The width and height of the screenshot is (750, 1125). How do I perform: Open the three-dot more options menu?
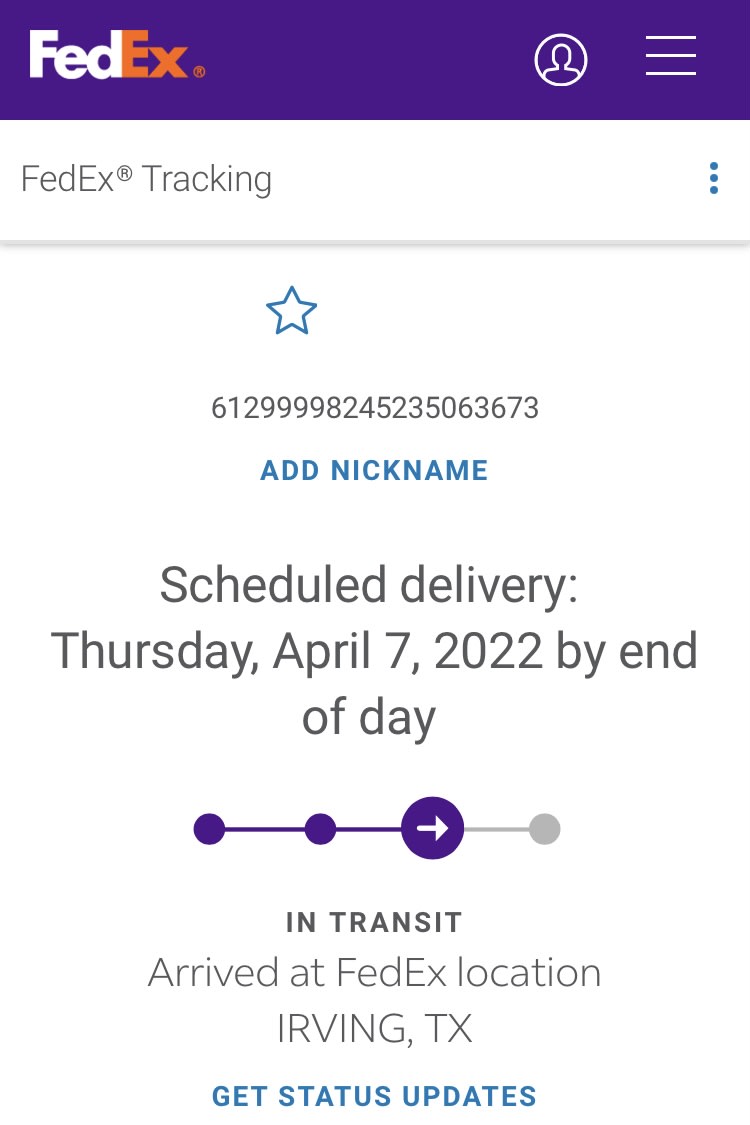point(713,178)
